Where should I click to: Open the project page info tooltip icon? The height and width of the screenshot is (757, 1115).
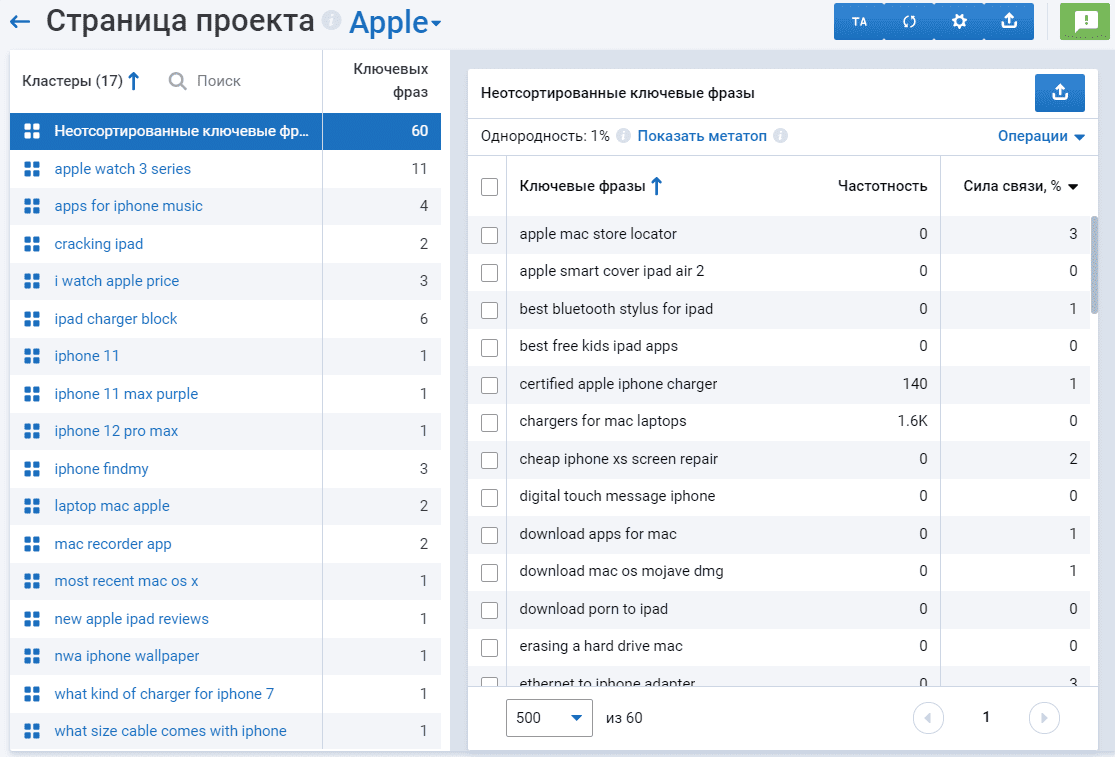(331, 20)
